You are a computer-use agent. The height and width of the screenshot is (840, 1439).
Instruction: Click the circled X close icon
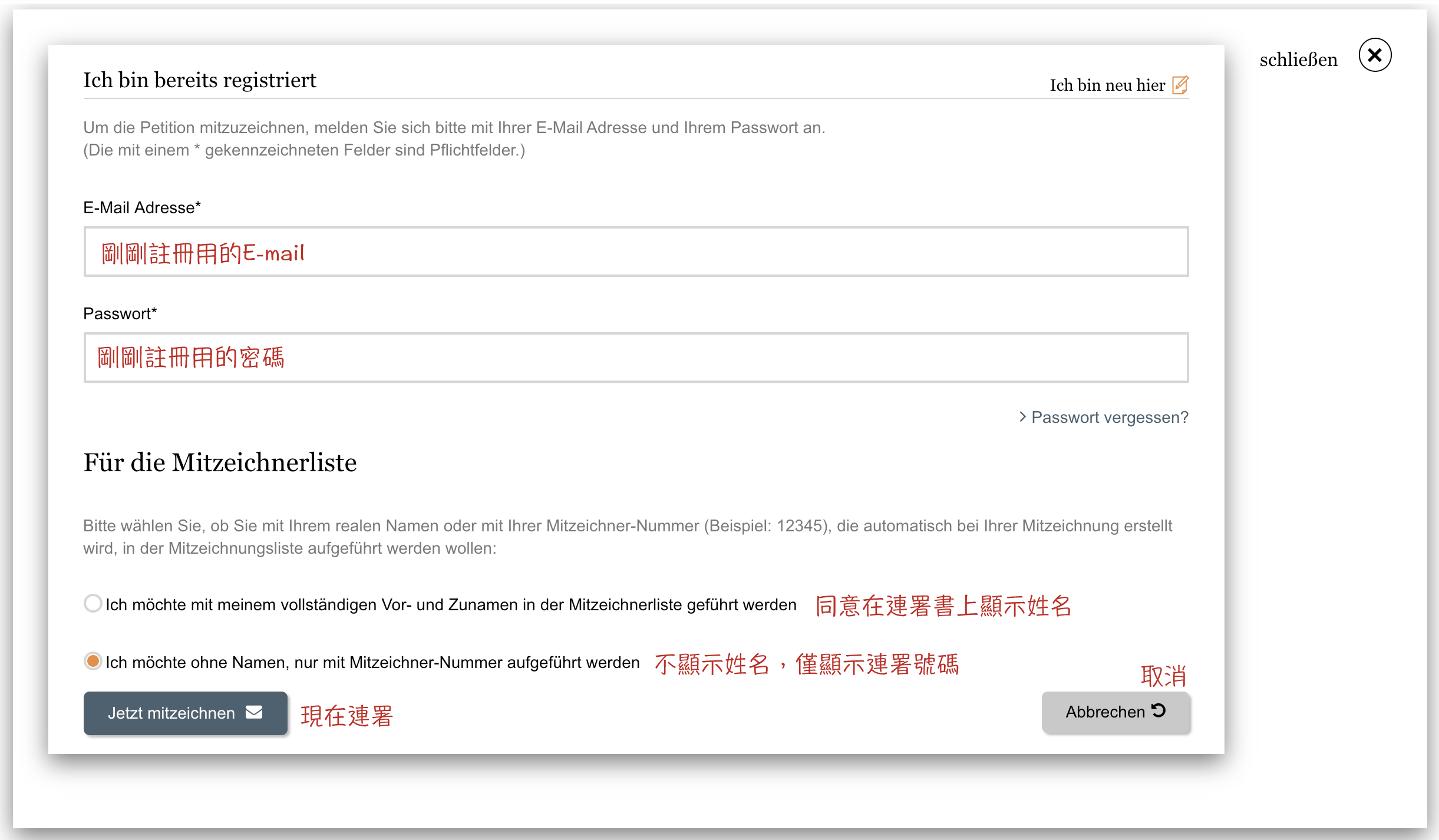1375,55
